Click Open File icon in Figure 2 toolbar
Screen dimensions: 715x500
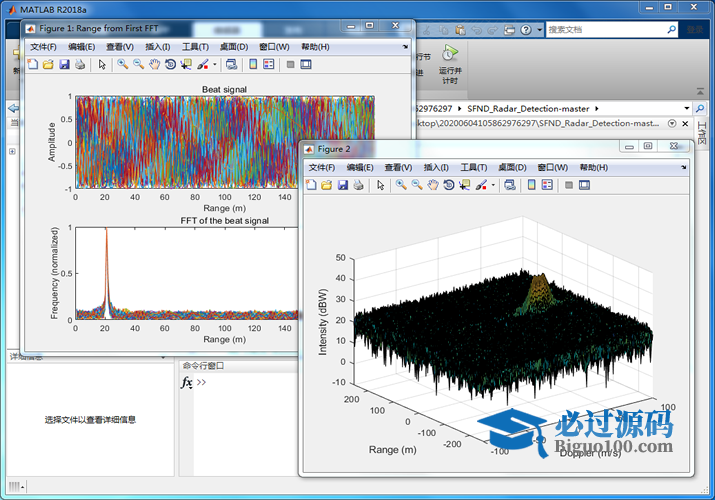pos(326,185)
